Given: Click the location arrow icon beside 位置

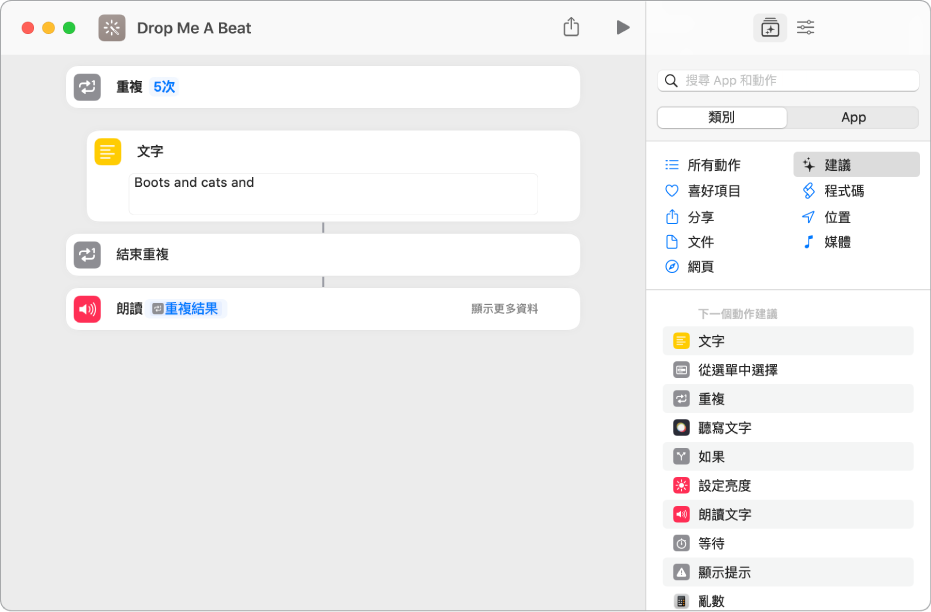Looking at the screenshot, I should click(809, 217).
